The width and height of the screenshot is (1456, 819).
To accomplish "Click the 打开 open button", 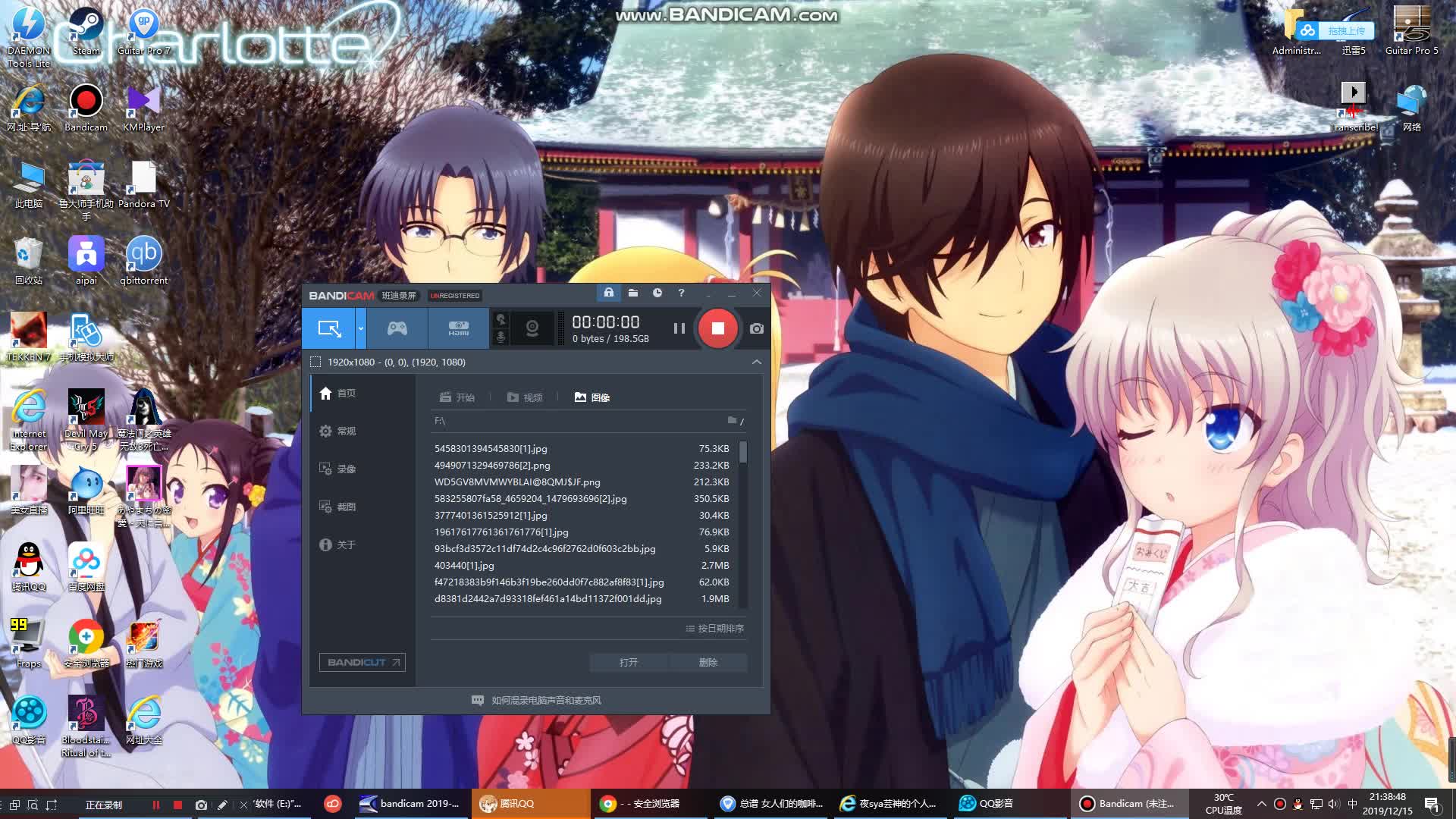I will point(629,662).
